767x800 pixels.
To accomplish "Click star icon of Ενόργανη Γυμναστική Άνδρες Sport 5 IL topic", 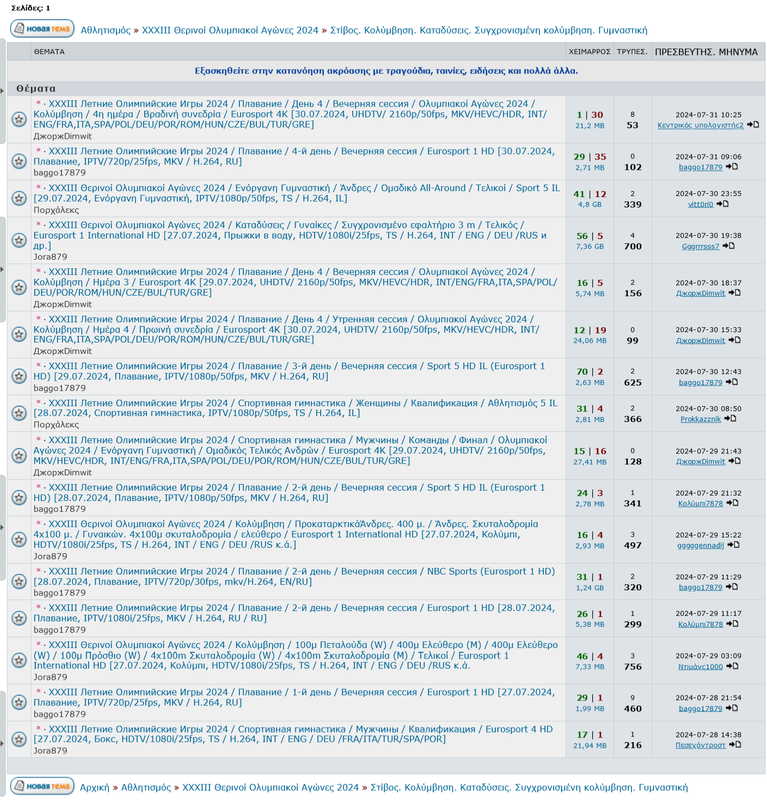I will [19, 198].
